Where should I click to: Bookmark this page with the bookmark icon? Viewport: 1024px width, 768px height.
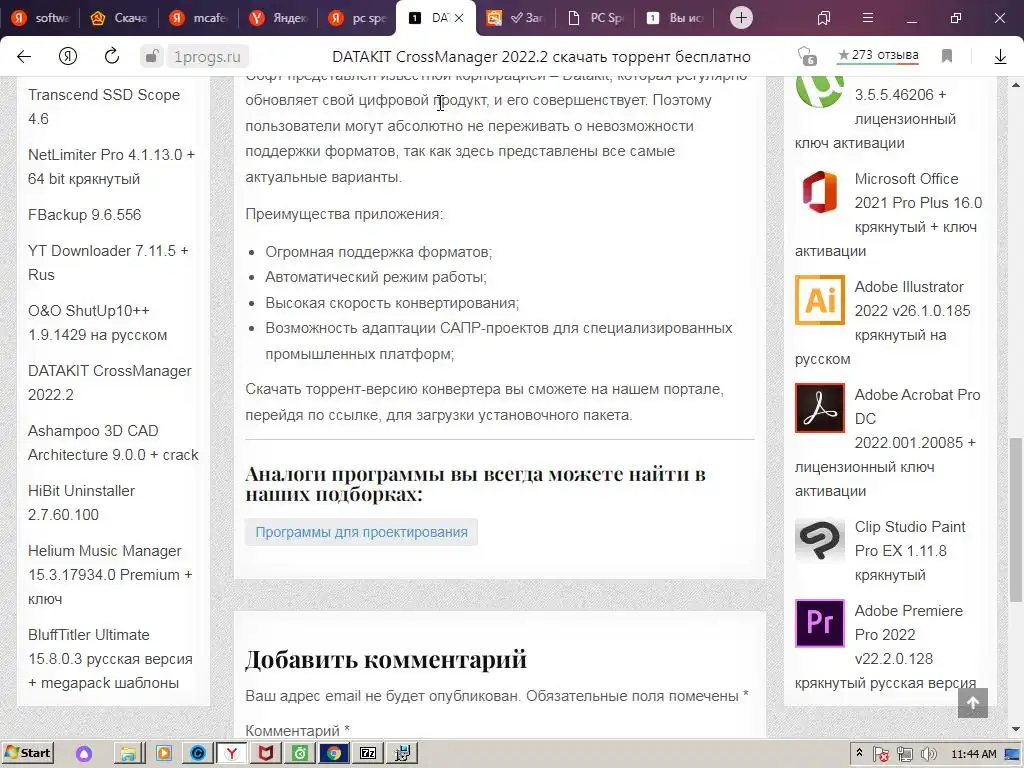(x=947, y=56)
